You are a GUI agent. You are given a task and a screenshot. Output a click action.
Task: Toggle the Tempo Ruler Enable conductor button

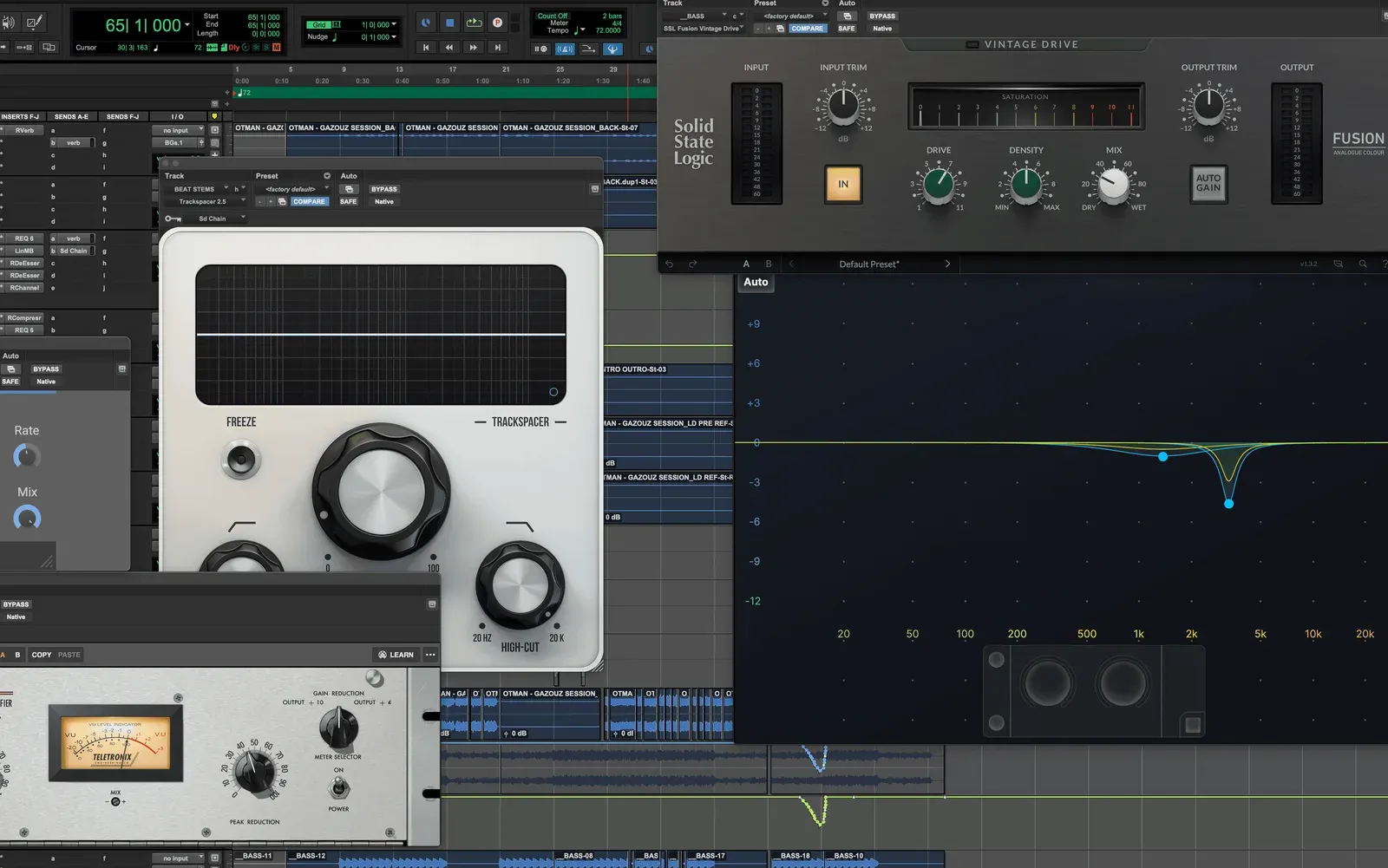612,49
